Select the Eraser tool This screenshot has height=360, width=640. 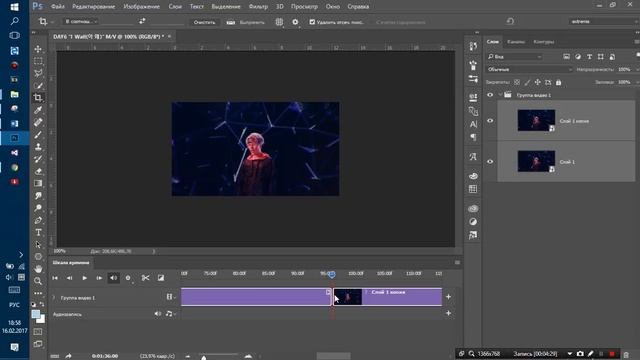click(x=38, y=171)
